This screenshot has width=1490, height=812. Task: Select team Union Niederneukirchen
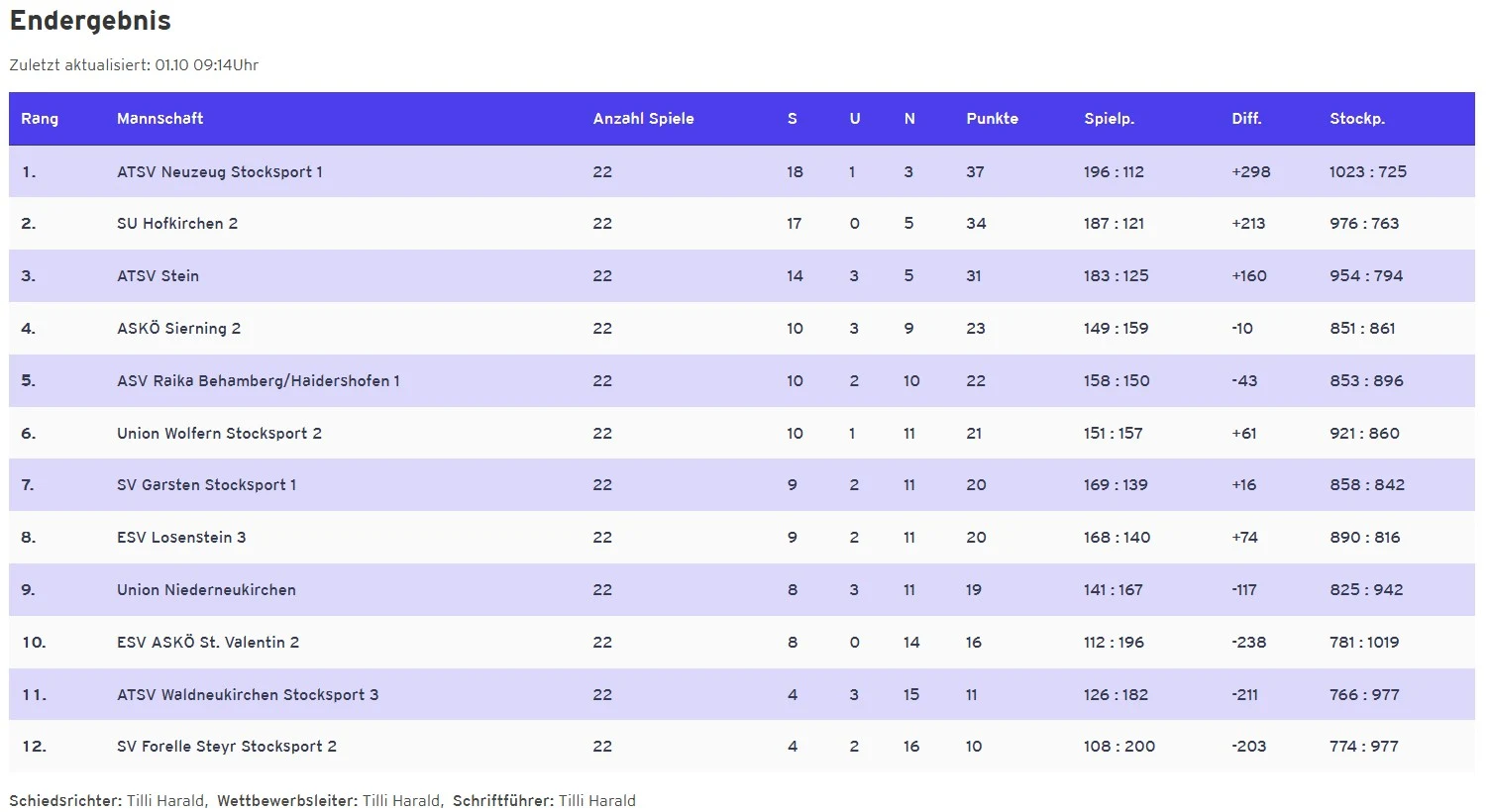click(x=206, y=590)
